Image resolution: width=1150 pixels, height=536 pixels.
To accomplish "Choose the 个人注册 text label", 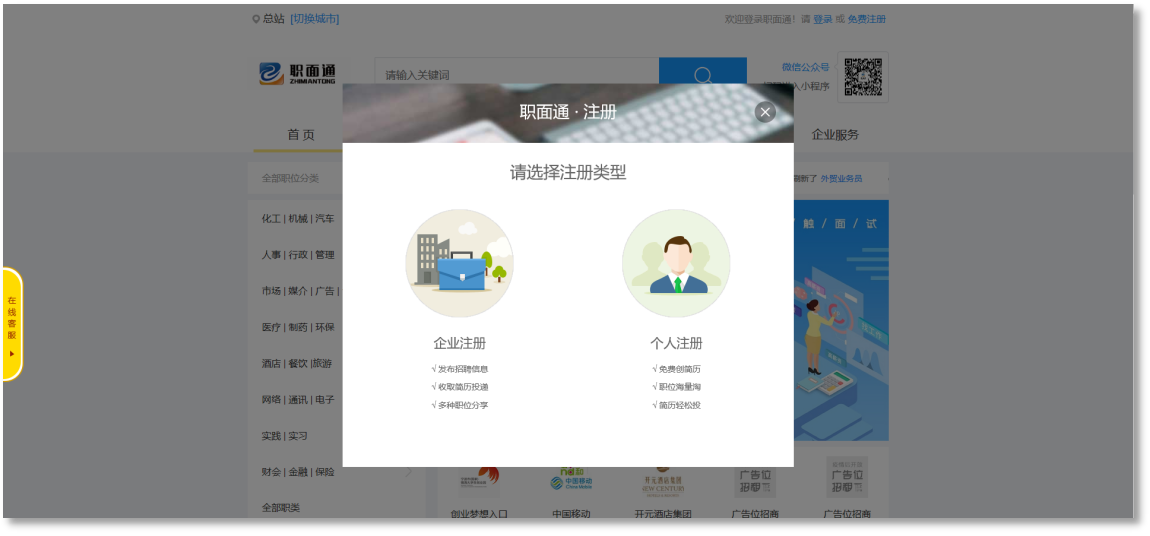I will [x=676, y=343].
